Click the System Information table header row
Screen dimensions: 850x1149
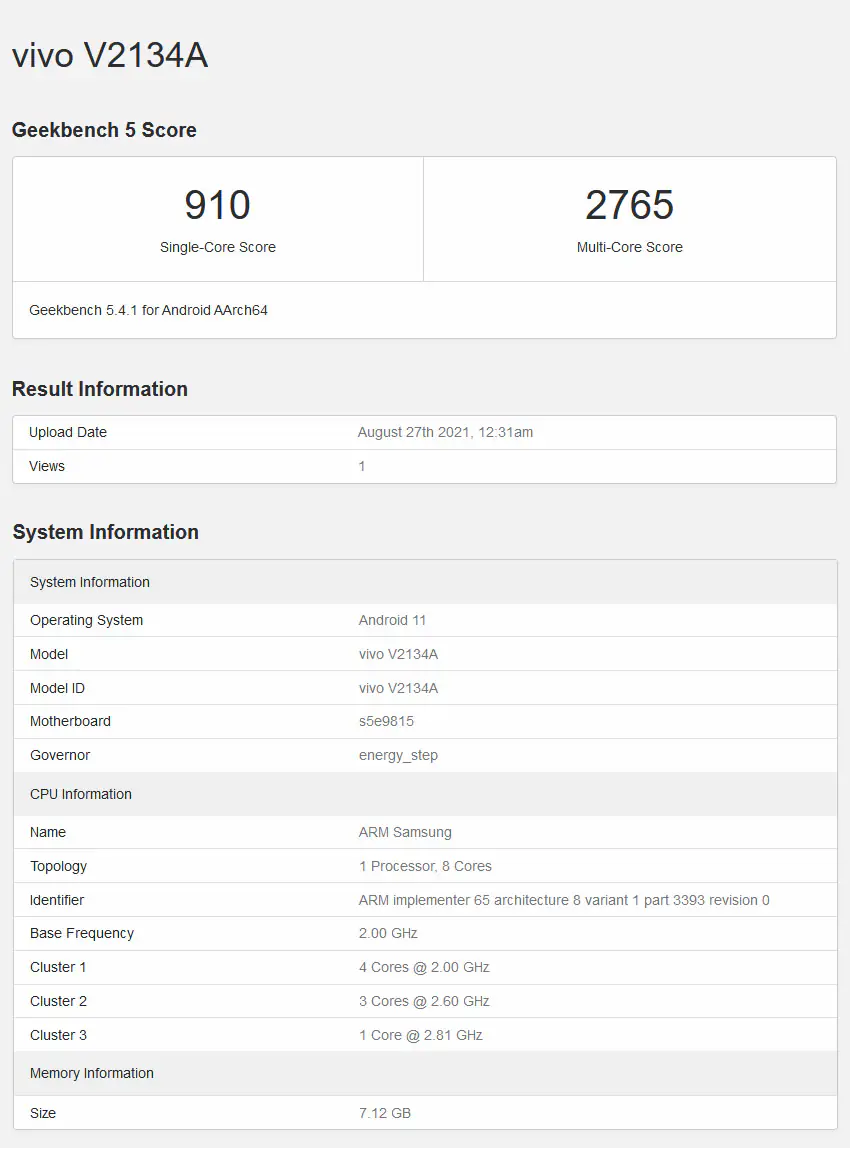pos(425,582)
